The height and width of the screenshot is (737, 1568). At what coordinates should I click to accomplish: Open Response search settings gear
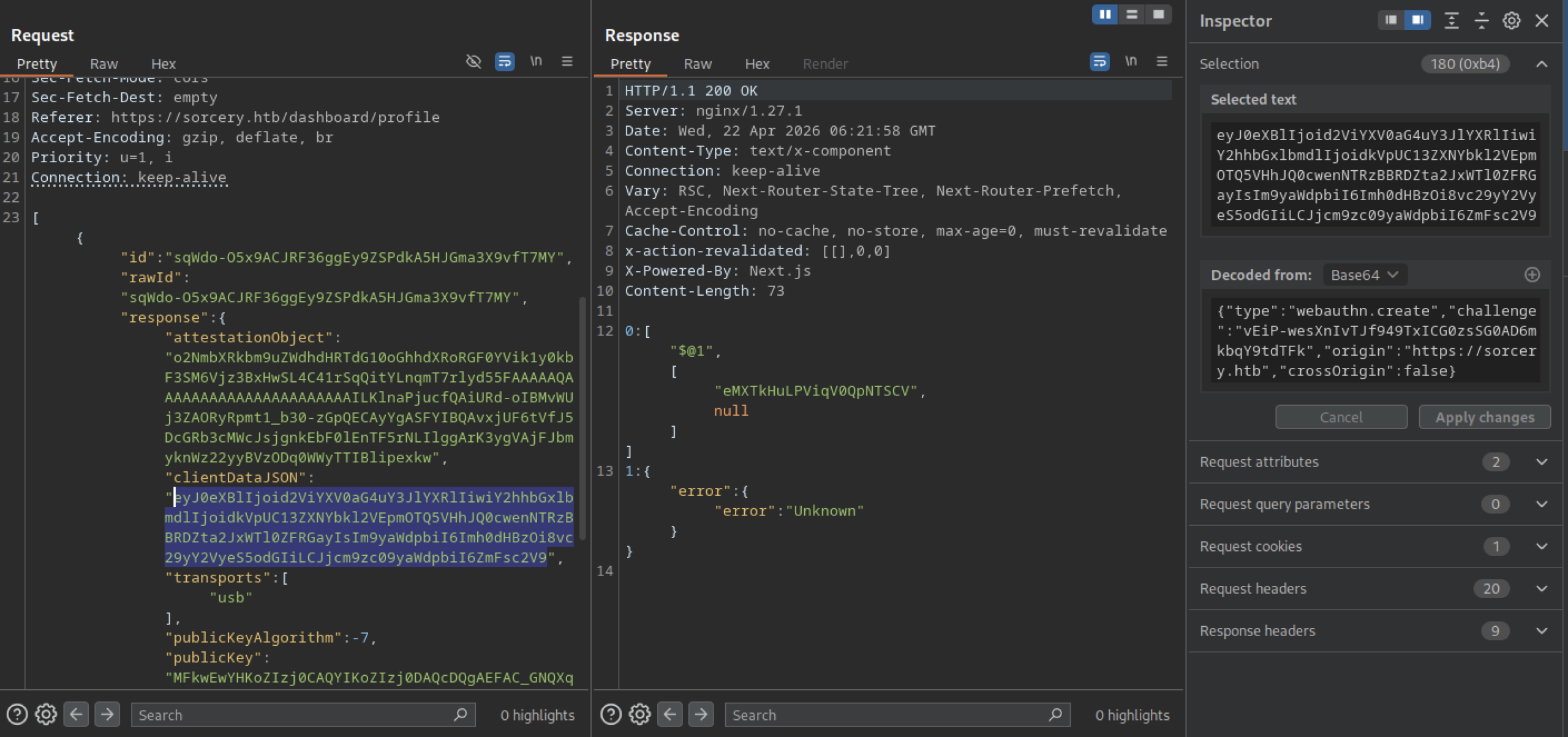639,714
